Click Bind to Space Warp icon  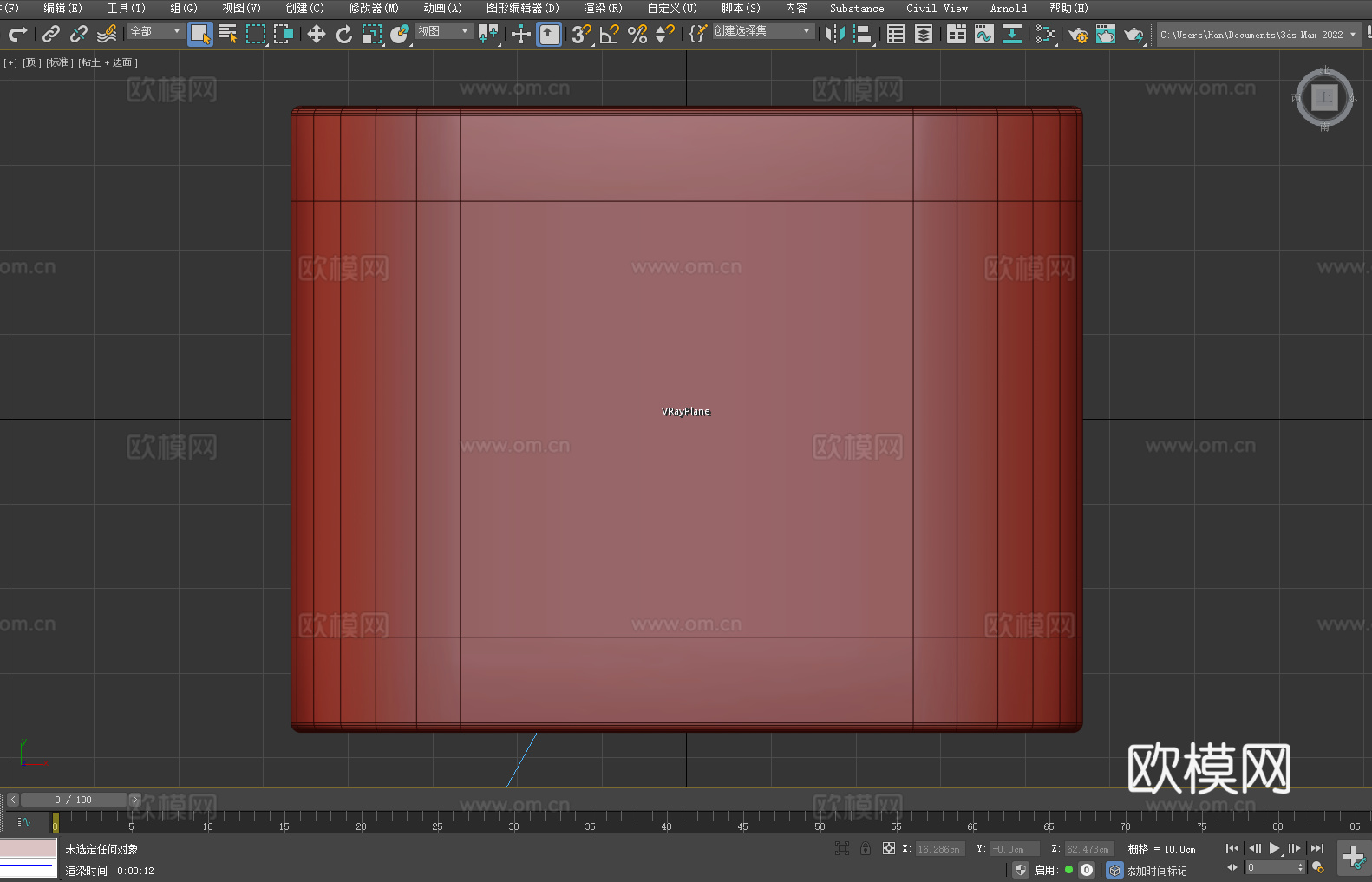107,34
